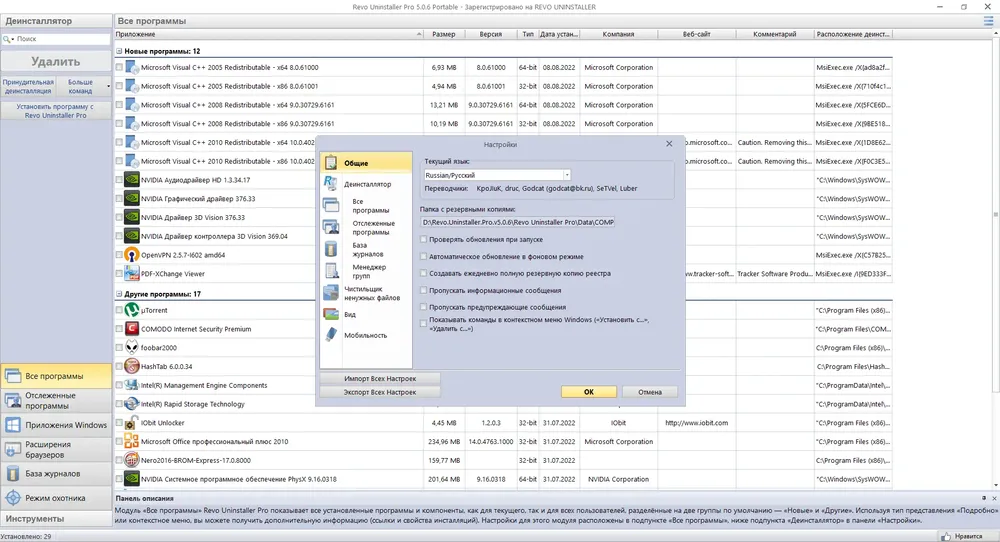
Task: Click the База журналов icon in settings
Action: [331, 249]
